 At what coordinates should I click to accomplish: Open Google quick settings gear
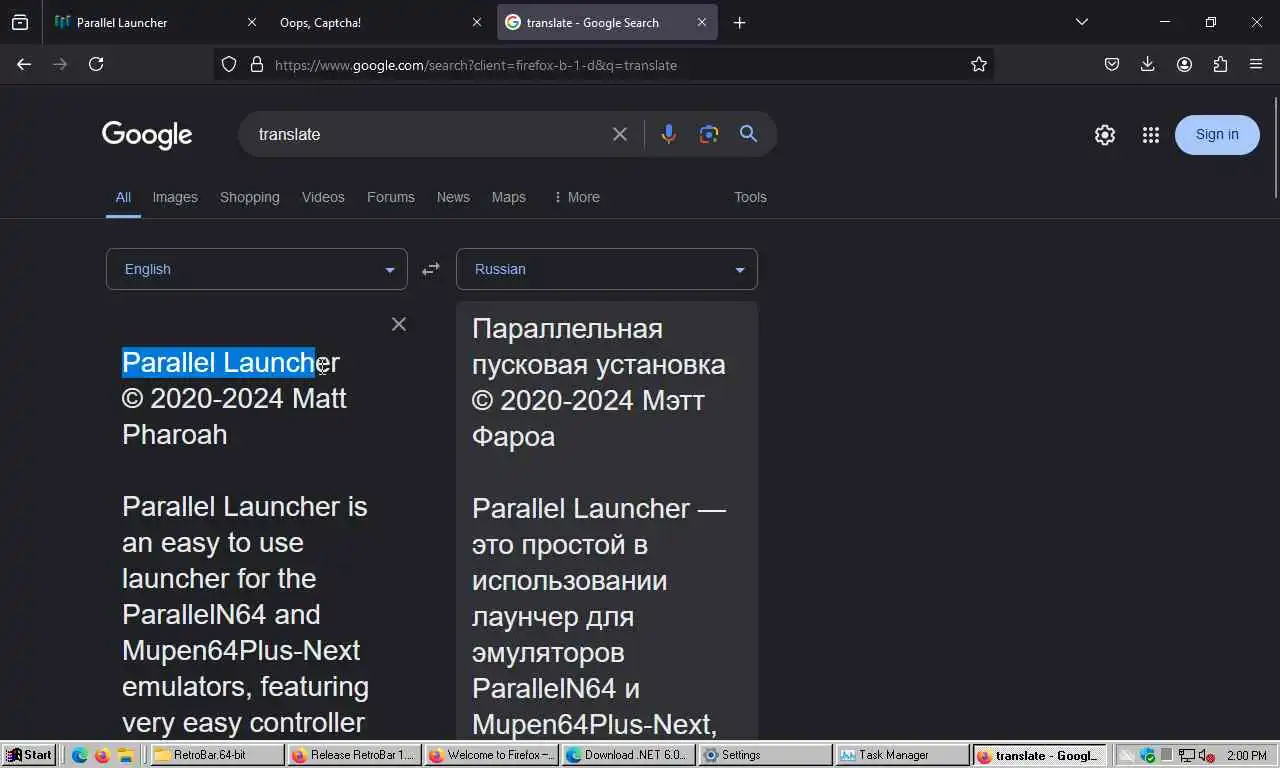[x=1105, y=135]
